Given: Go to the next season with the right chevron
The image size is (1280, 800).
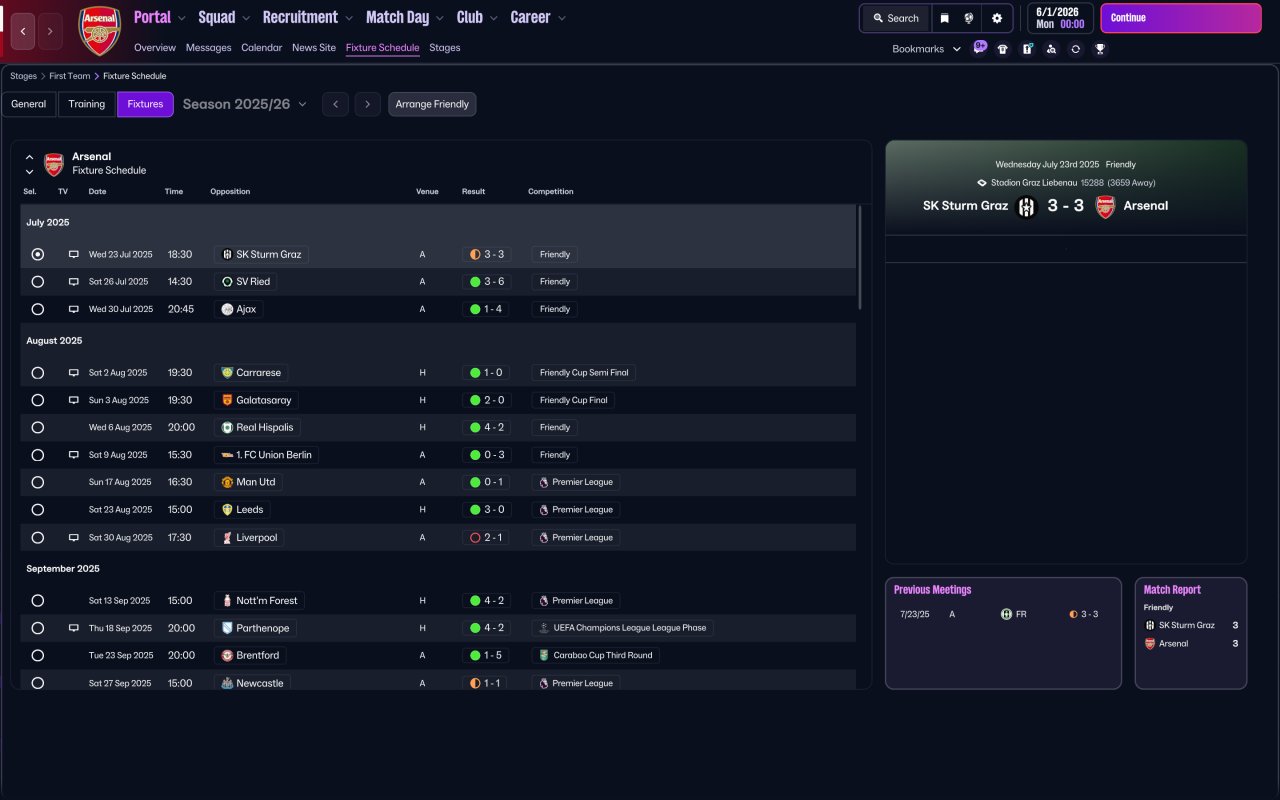Looking at the screenshot, I should (368, 104).
